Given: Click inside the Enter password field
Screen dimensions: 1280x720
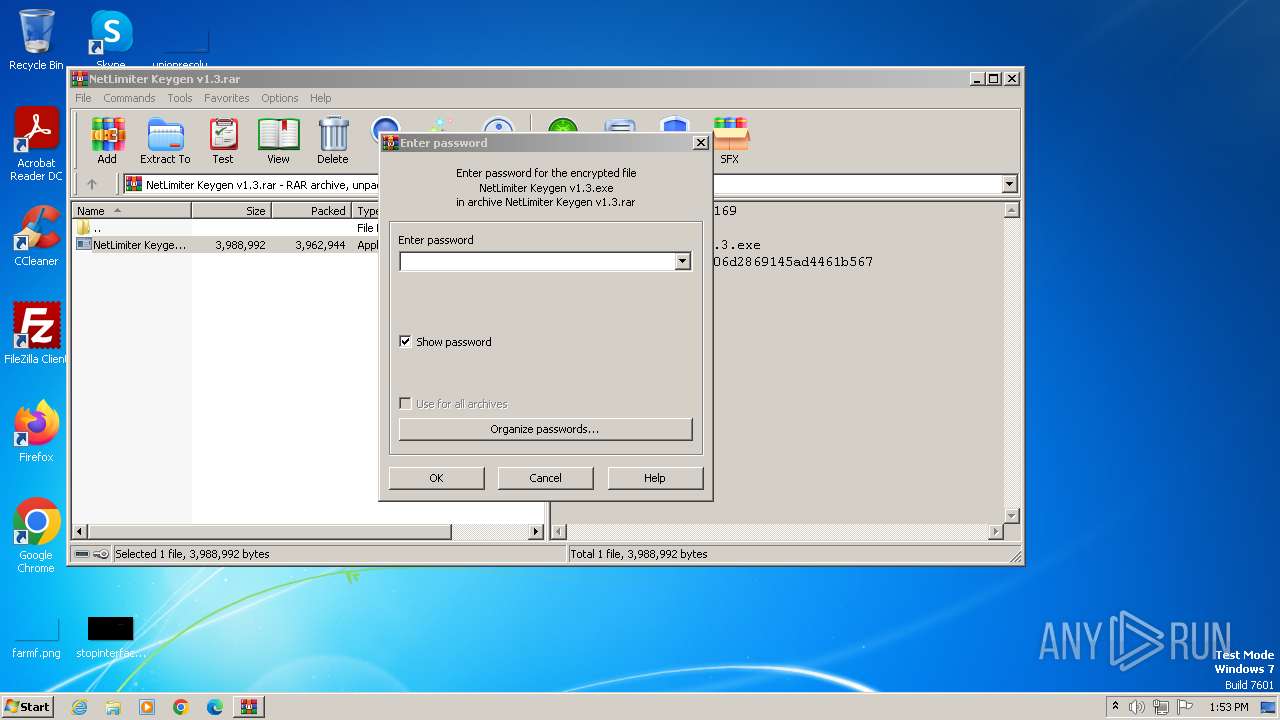Looking at the screenshot, I should 537,261.
